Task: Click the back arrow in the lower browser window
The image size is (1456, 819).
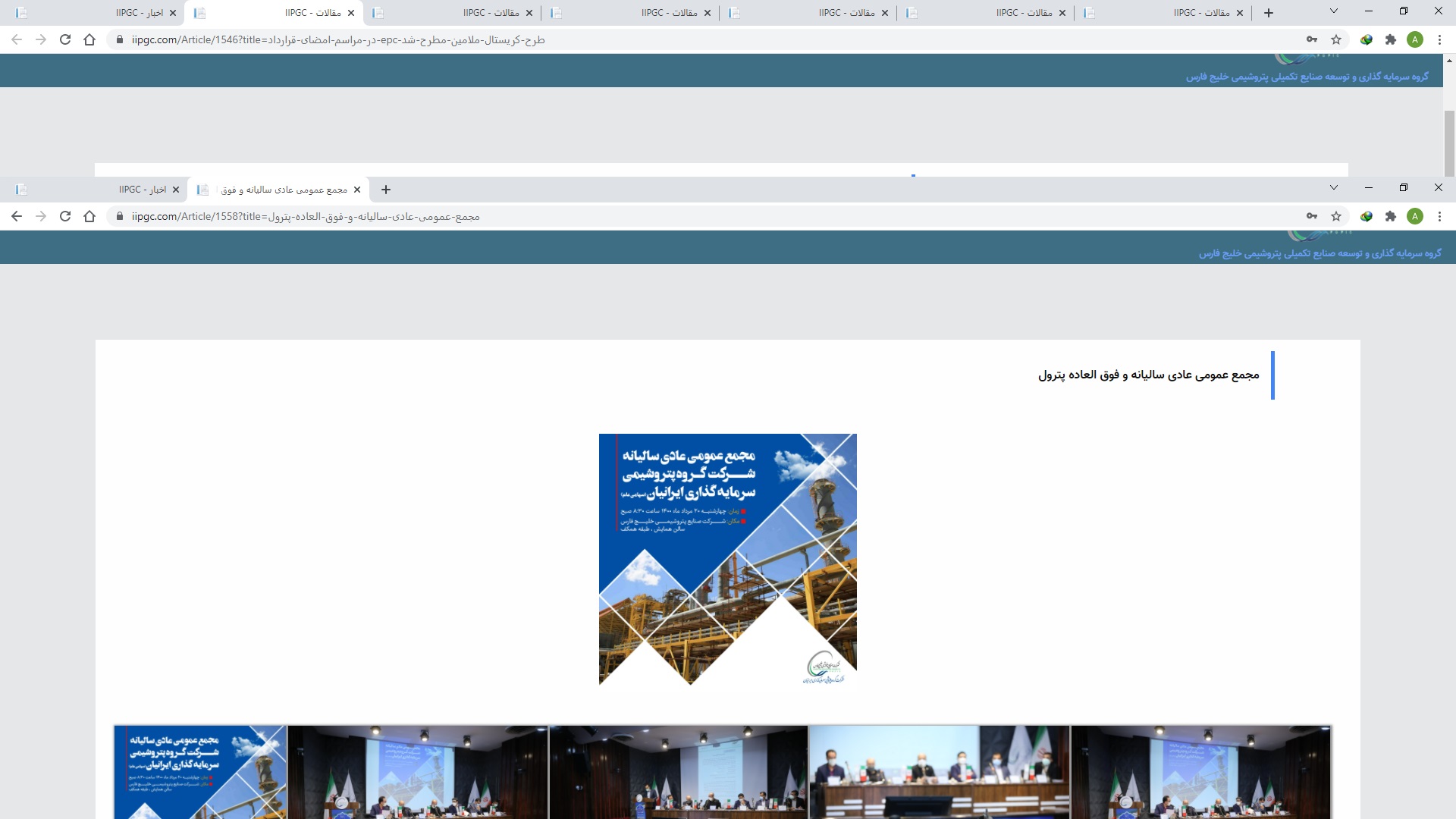Action: coord(17,217)
